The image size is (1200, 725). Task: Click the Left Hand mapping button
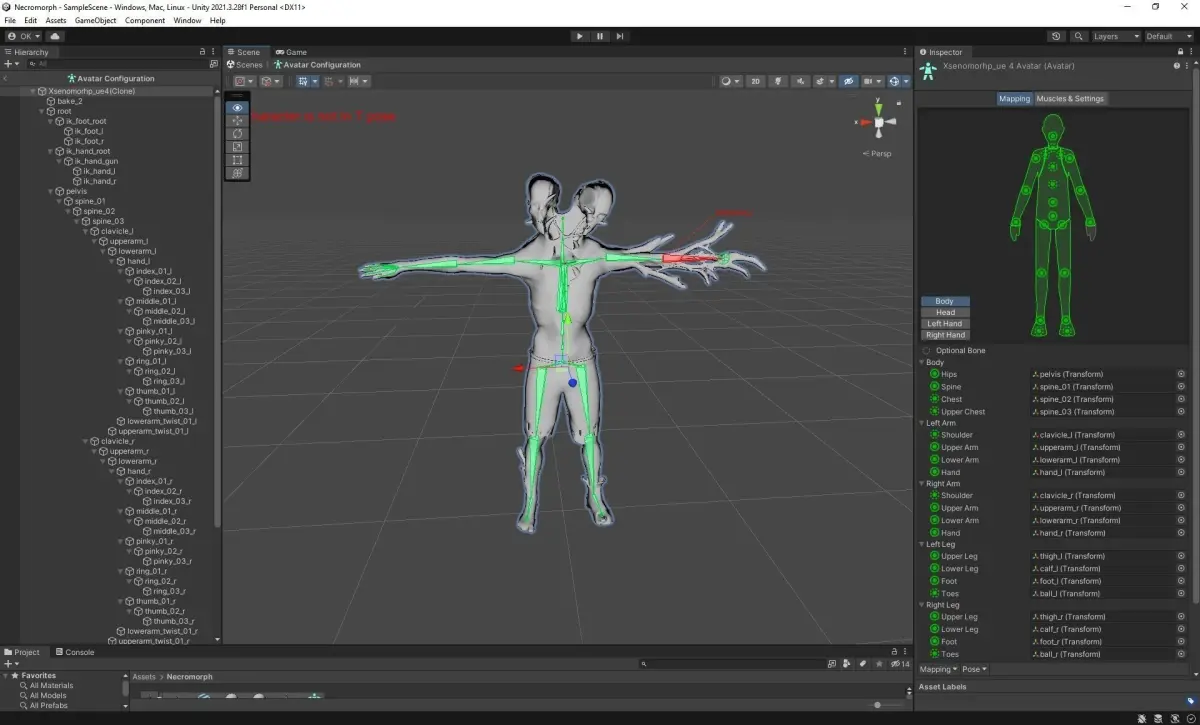pos(945,324)
